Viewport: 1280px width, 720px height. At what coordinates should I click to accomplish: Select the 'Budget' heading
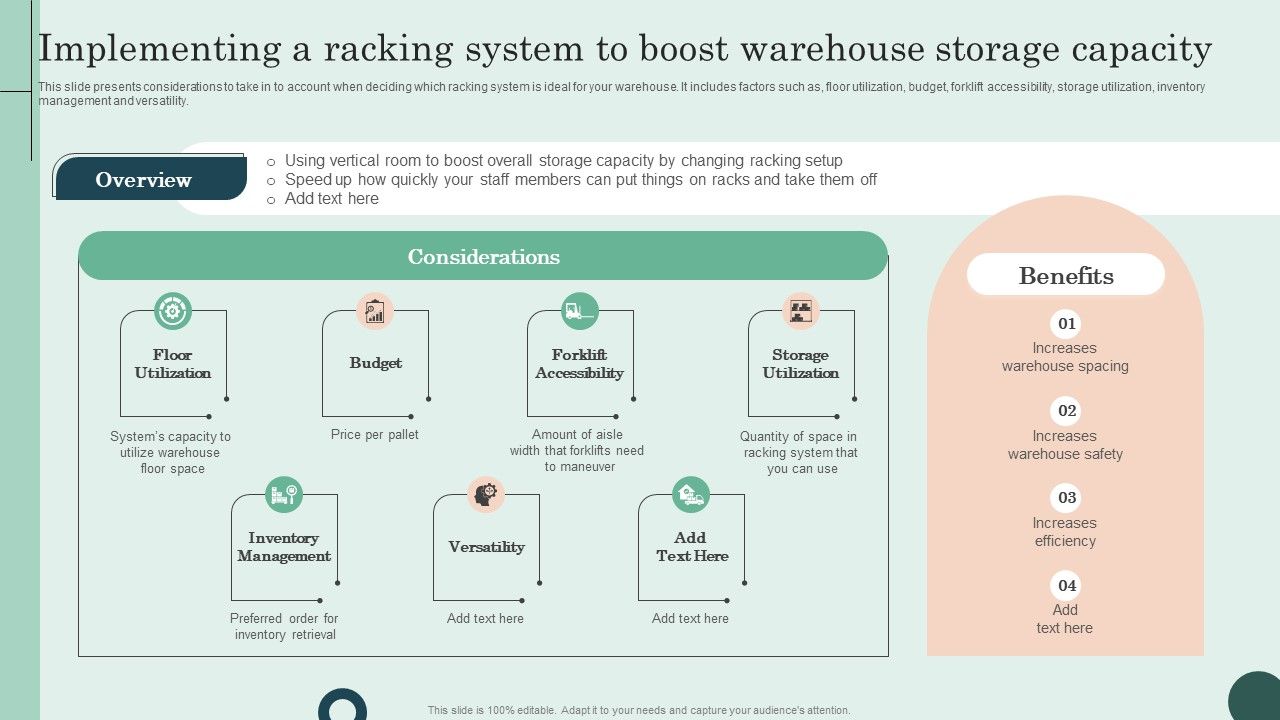(x=376, y=363)
